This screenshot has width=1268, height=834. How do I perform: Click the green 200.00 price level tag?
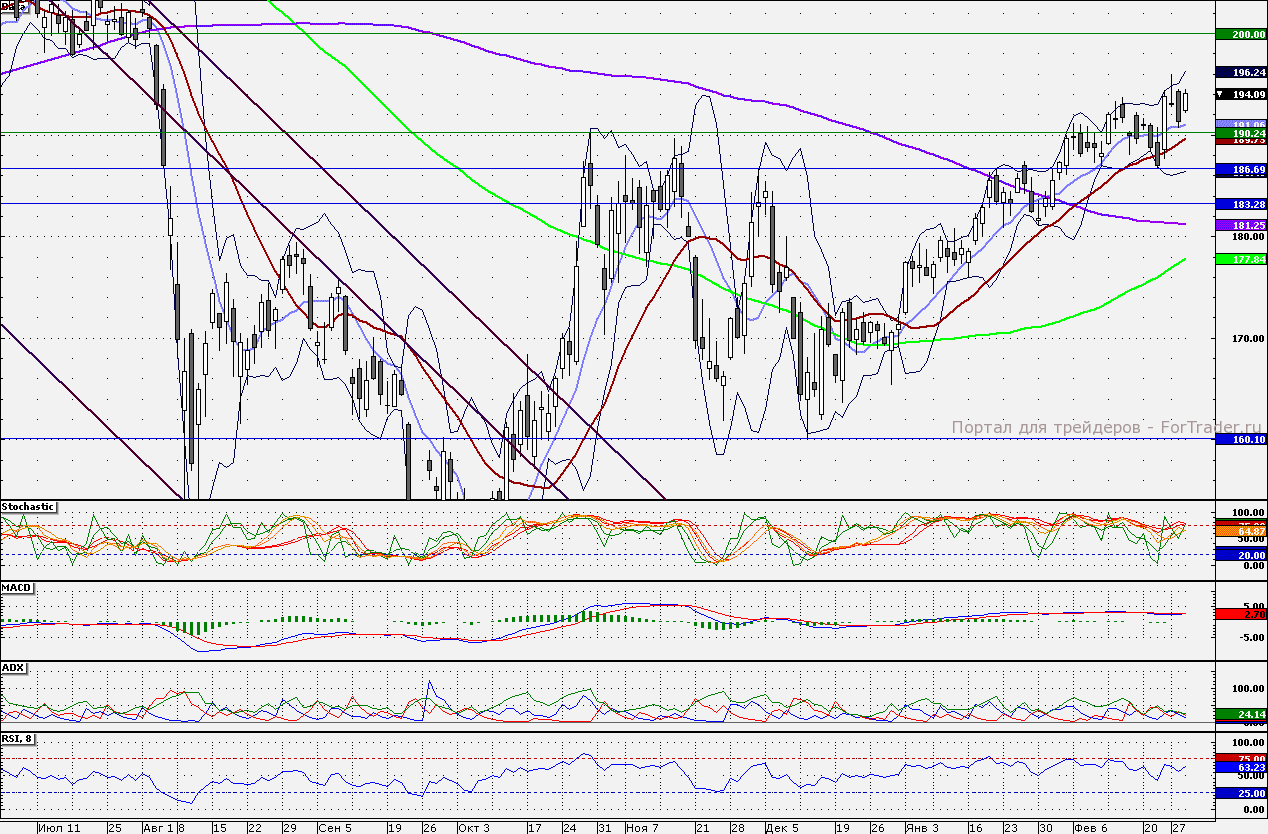point(1241,34)
